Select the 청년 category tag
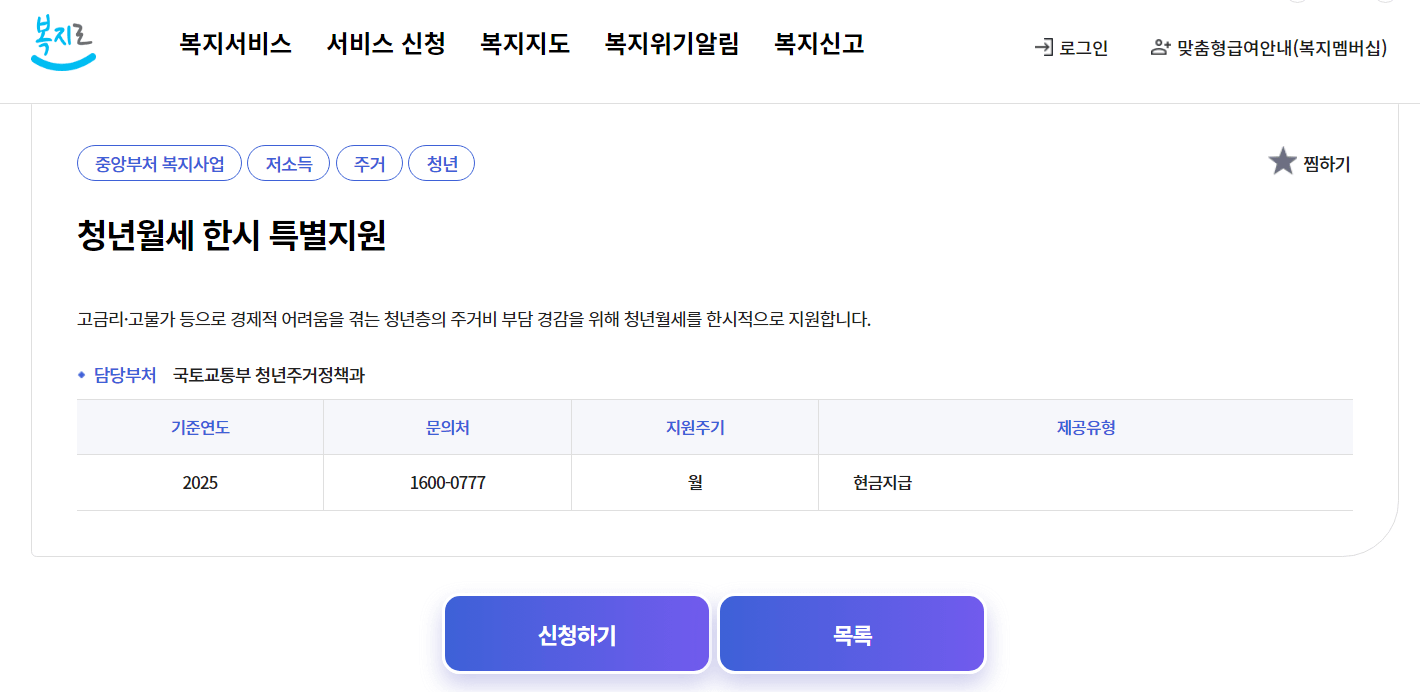 [441, 163]
